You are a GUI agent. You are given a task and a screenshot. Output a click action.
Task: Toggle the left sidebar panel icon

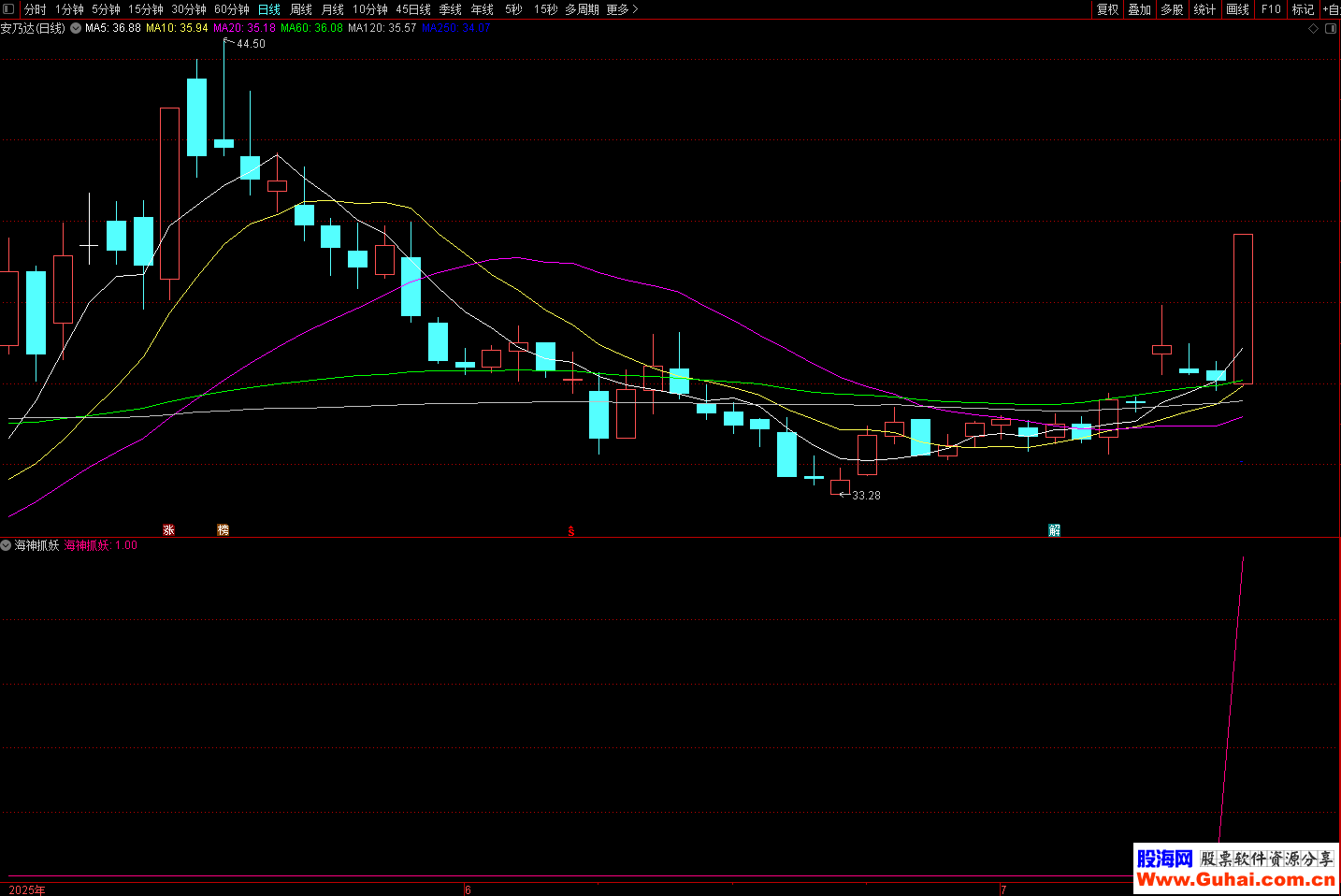pos(8,9)
